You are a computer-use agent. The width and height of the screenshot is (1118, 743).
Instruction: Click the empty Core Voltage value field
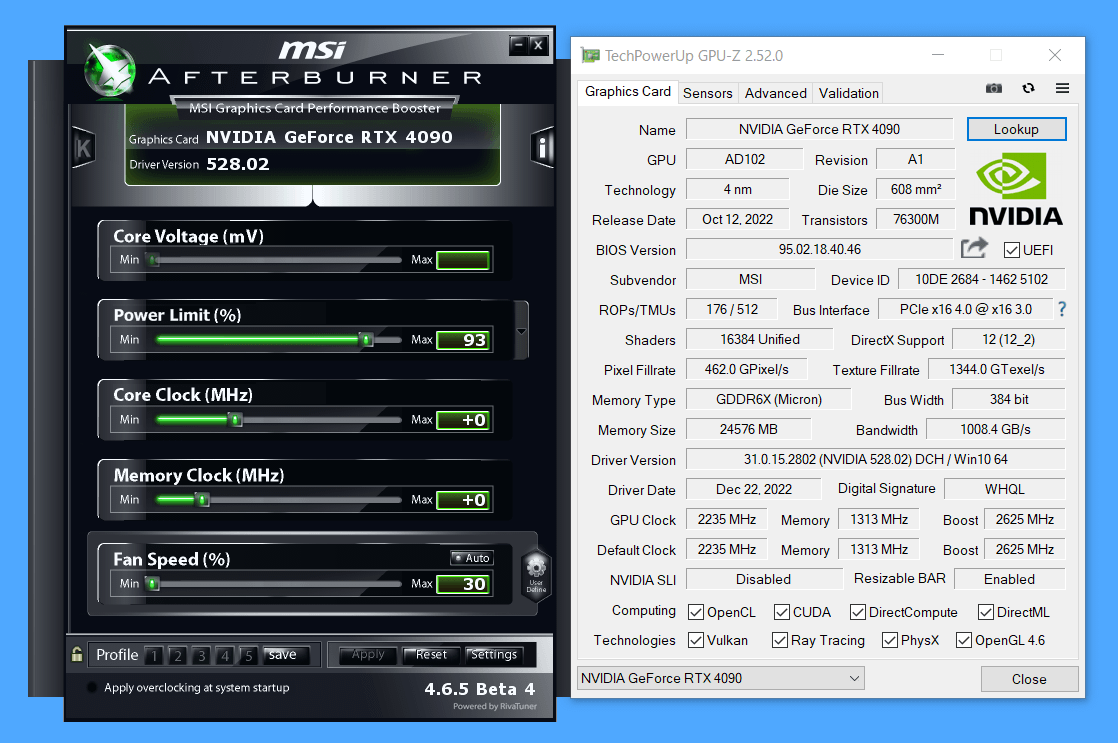tap(463, 260)
